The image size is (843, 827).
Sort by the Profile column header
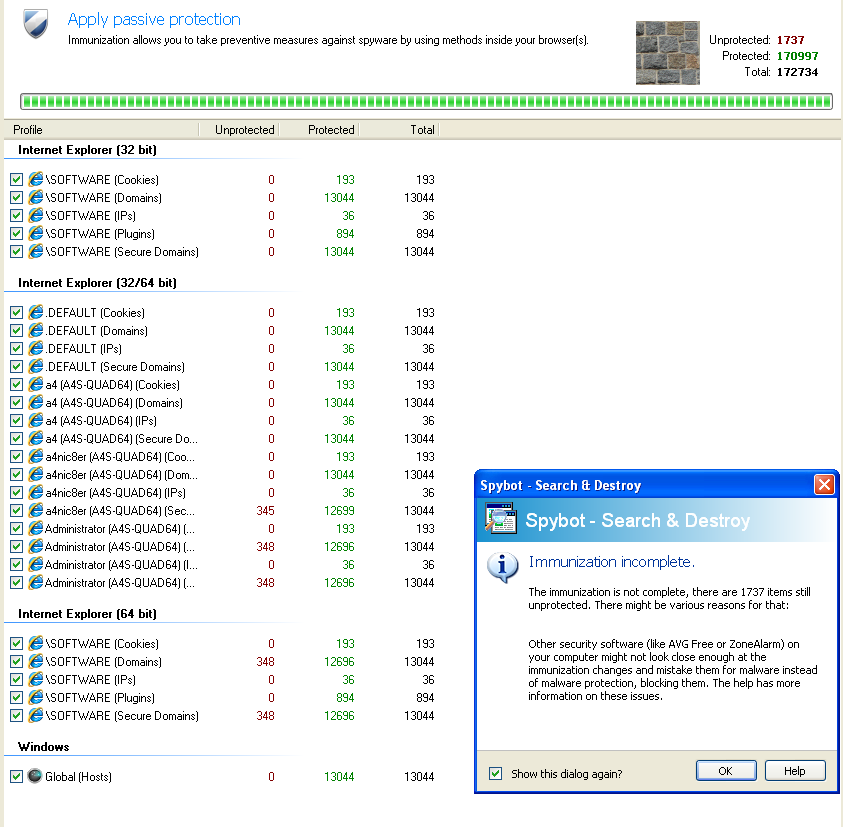point(101,130)
